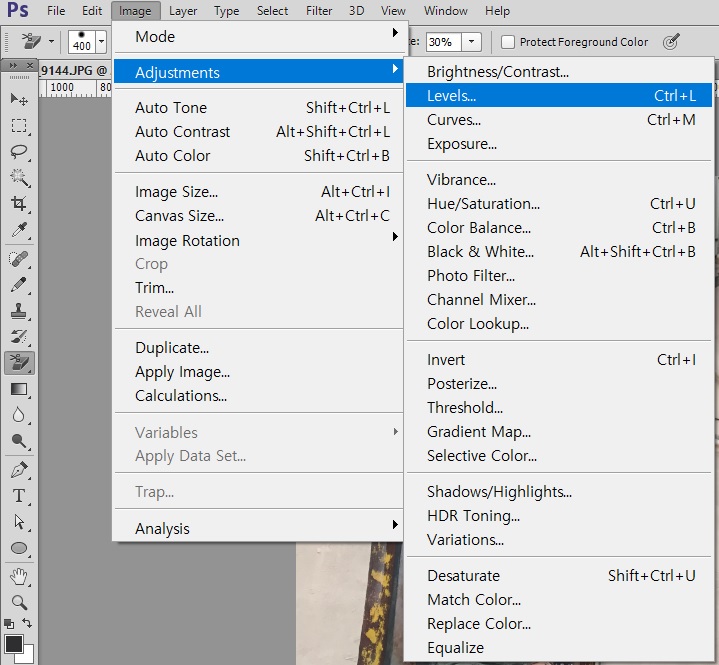Select the History Brush tool
Image resolution: width=719 pixels, height=665 pixels.
(x=19, y=337)
